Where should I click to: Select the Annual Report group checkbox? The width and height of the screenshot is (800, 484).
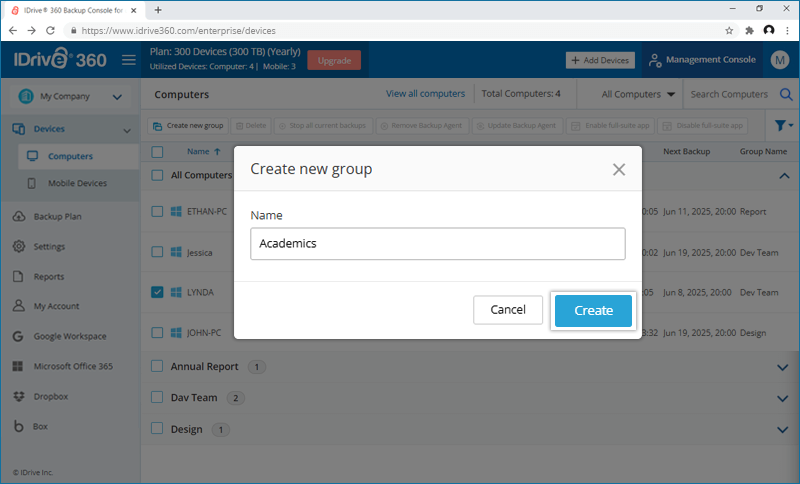pyautogui.click(x=157, y=367)
